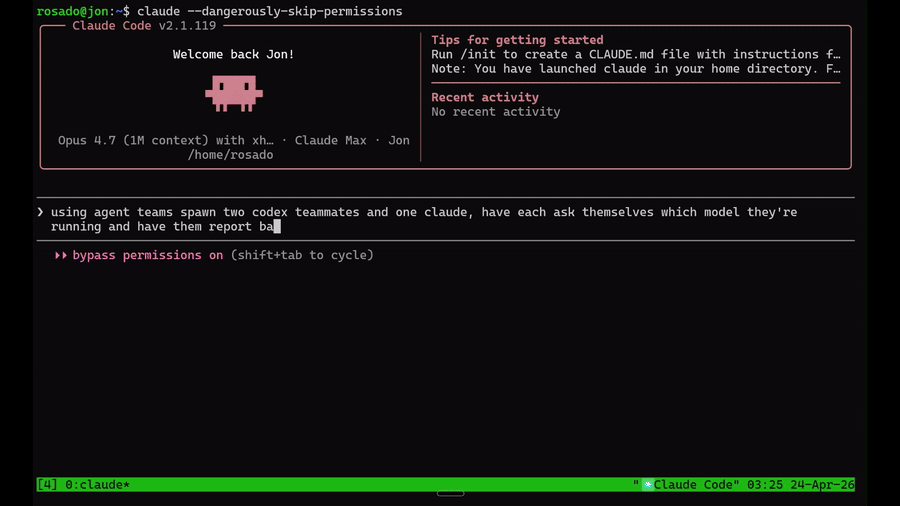This screenshot has width=900, height=506.
Task: Click the status bar clock "03:25"
Action: 765,485
